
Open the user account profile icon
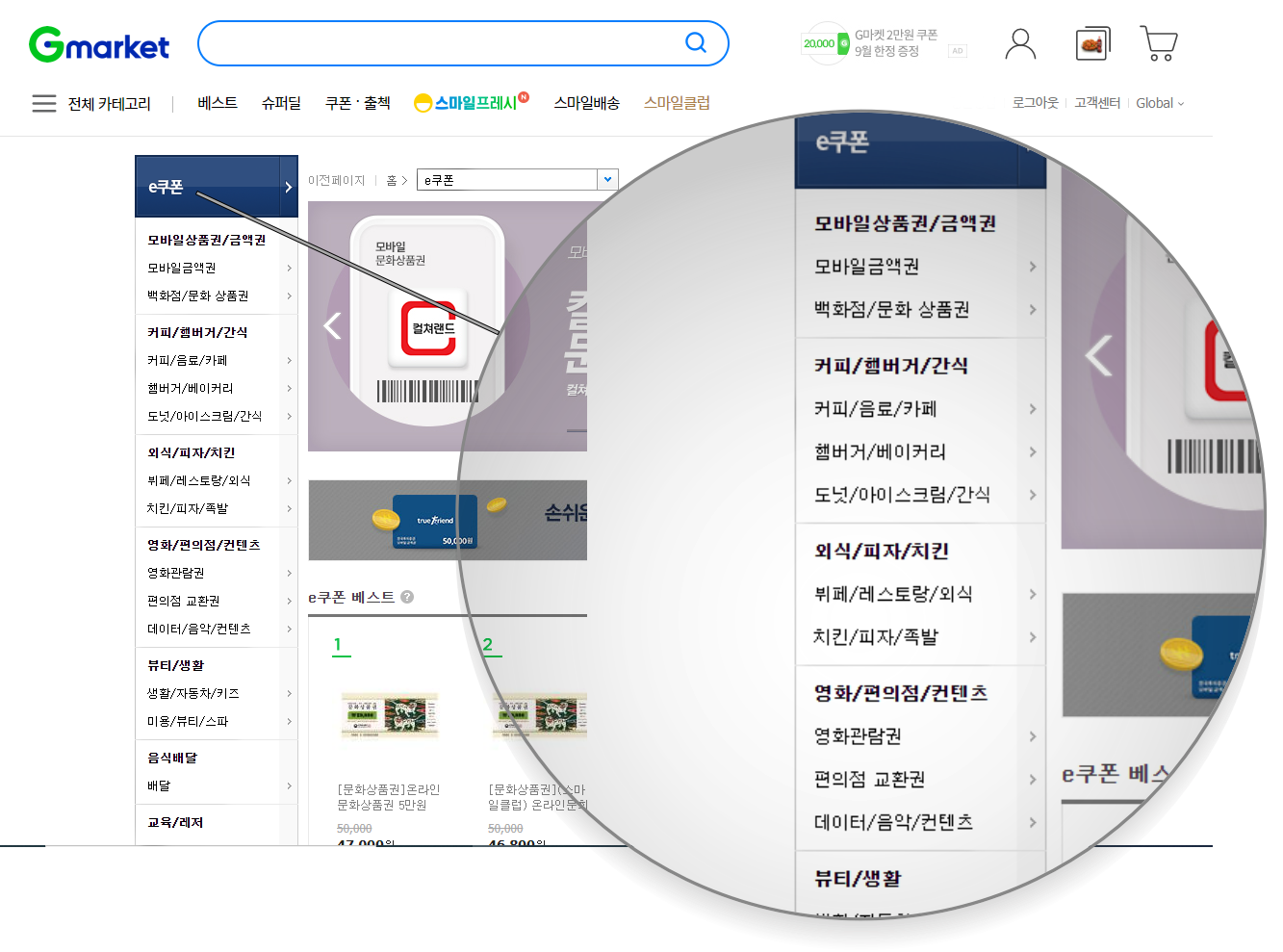pyautogui.click(x=1020, y=43)
